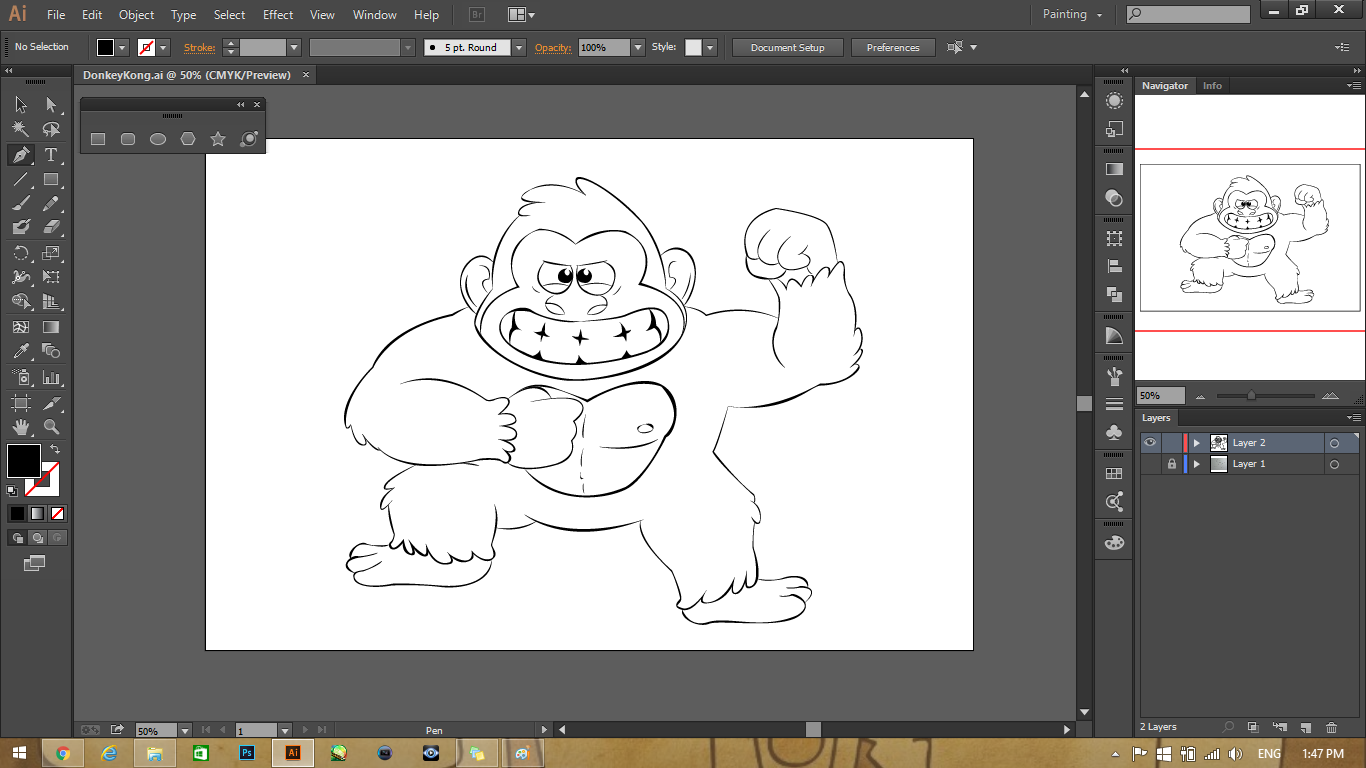Select the Column Graph tool
The width and height of the screenshot is (1366, 768).
[51, 378]
